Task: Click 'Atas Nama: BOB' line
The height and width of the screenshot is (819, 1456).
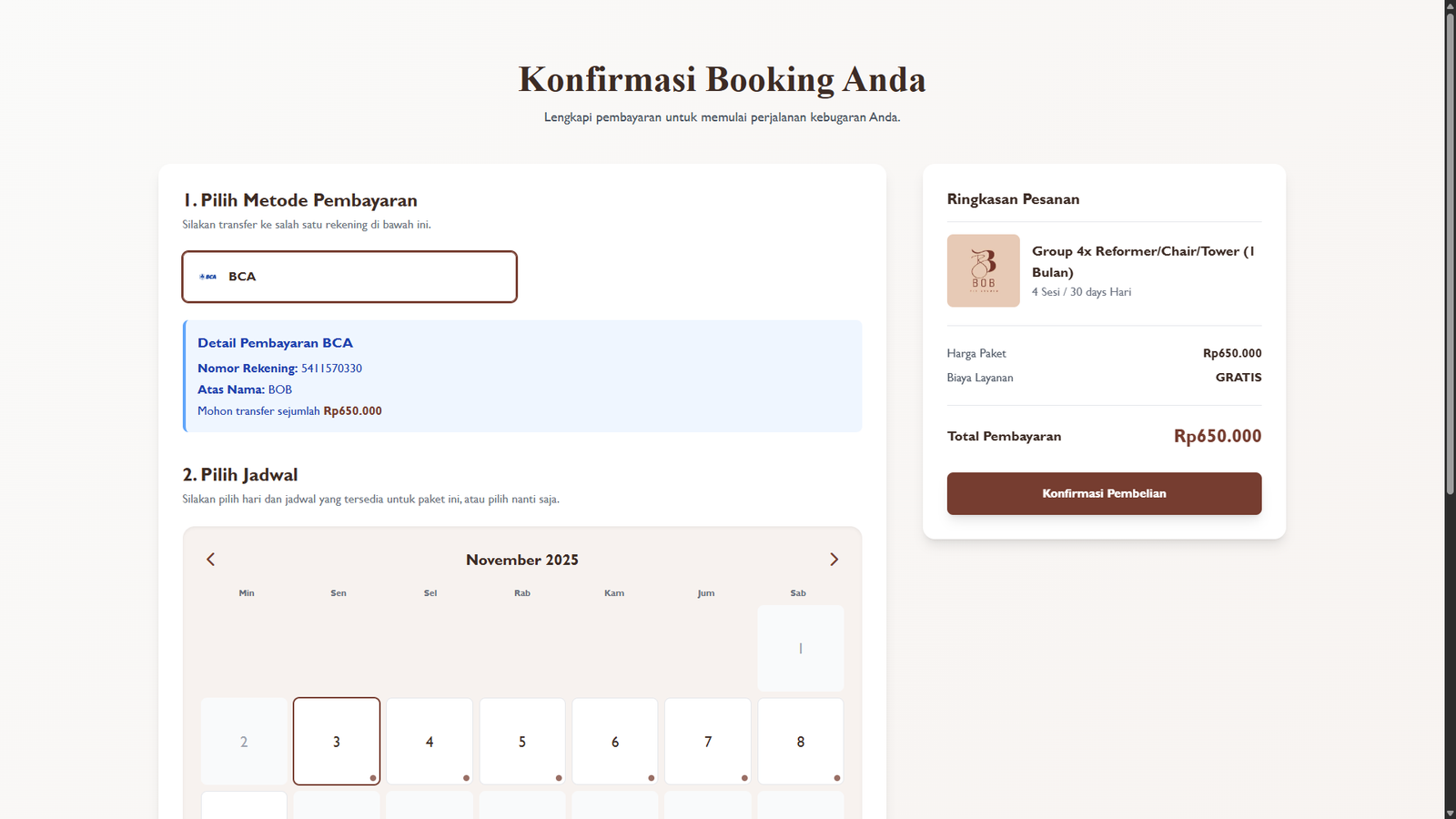Action: [245, 389]
